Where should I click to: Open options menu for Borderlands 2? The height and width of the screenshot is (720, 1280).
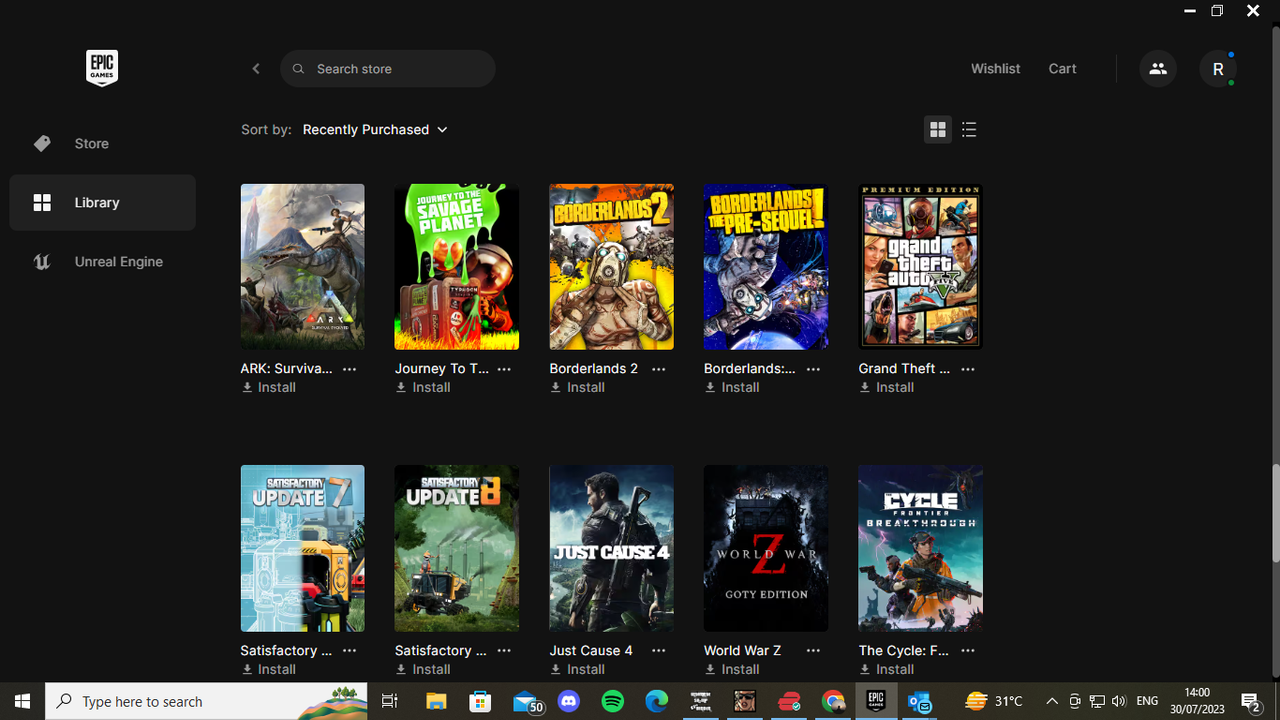coord(658,369)
